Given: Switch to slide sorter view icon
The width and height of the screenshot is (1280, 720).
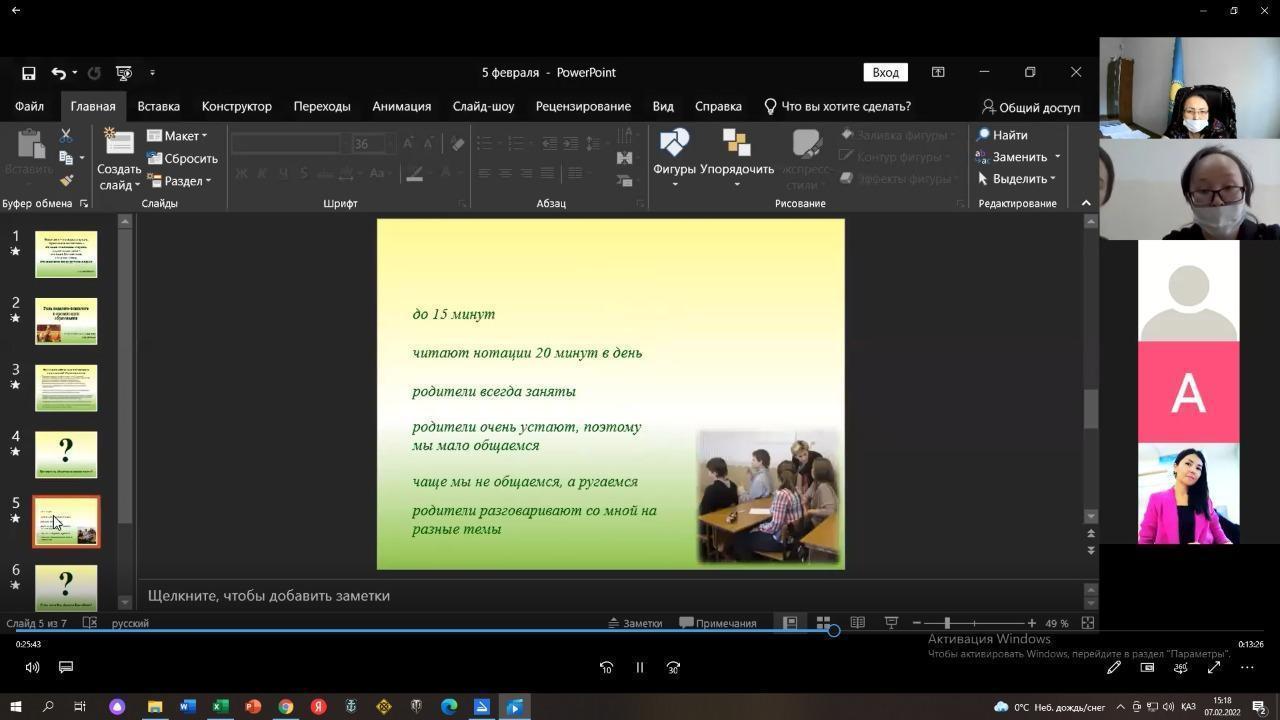Looking at the screenshot, I should click(x=823, y=623).
